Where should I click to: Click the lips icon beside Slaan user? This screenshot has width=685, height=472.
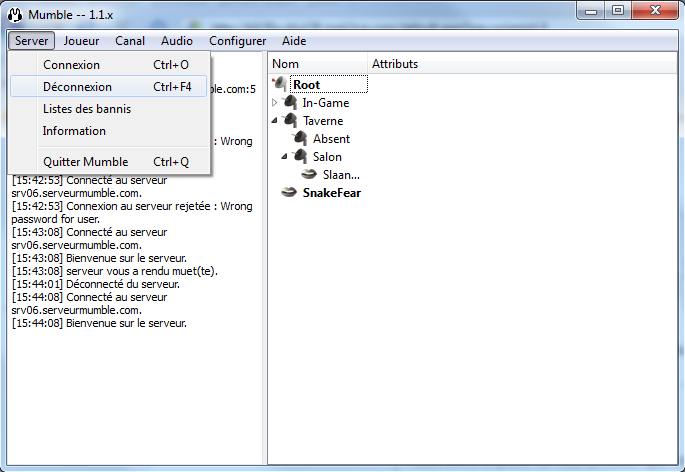[x=309, y=174]
